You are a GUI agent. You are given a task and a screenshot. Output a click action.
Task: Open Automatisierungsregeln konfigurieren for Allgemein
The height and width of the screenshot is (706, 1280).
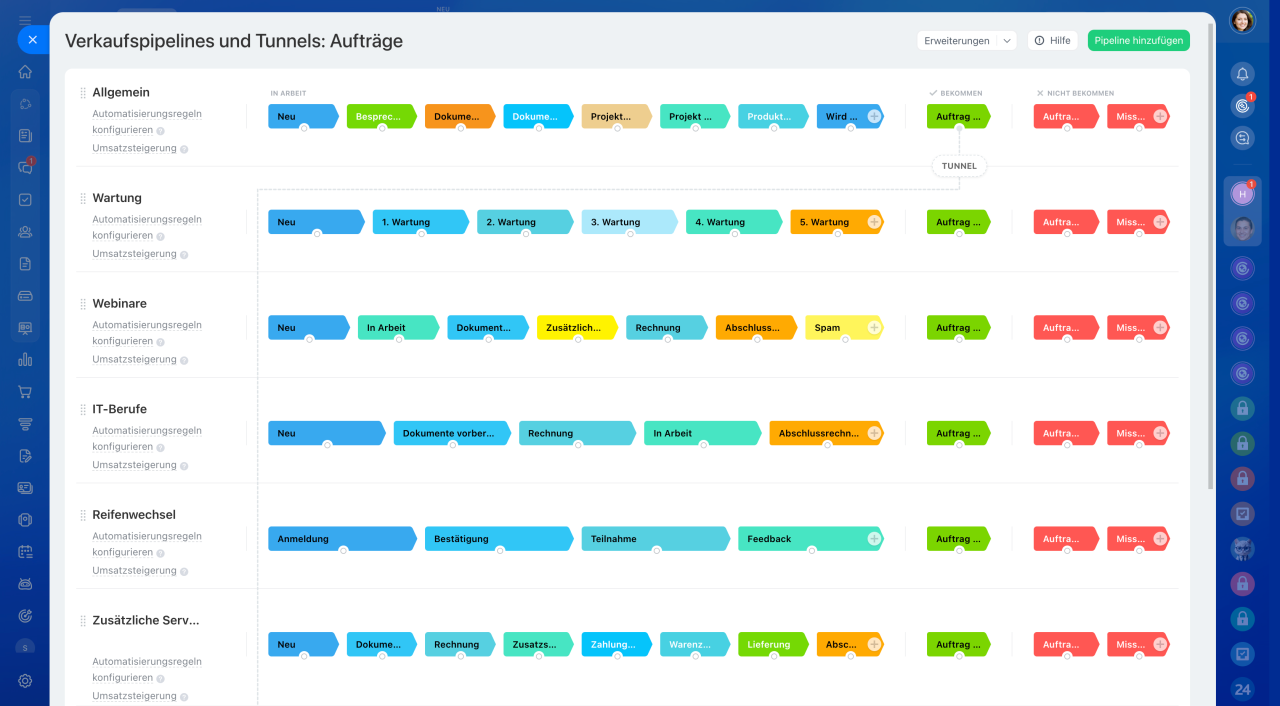[147, 122]
